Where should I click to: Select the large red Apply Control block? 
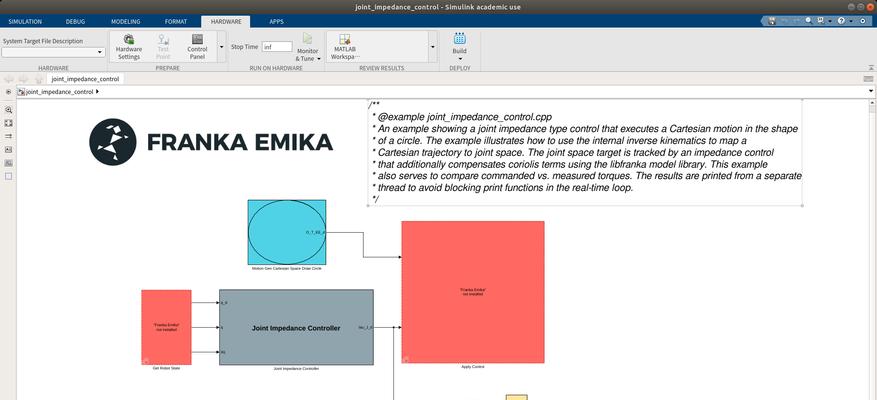coord(473,292)
